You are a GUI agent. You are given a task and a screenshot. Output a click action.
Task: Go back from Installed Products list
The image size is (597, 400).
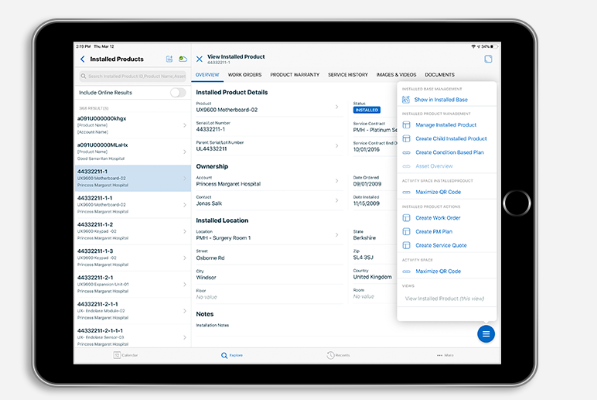[83, 59]
